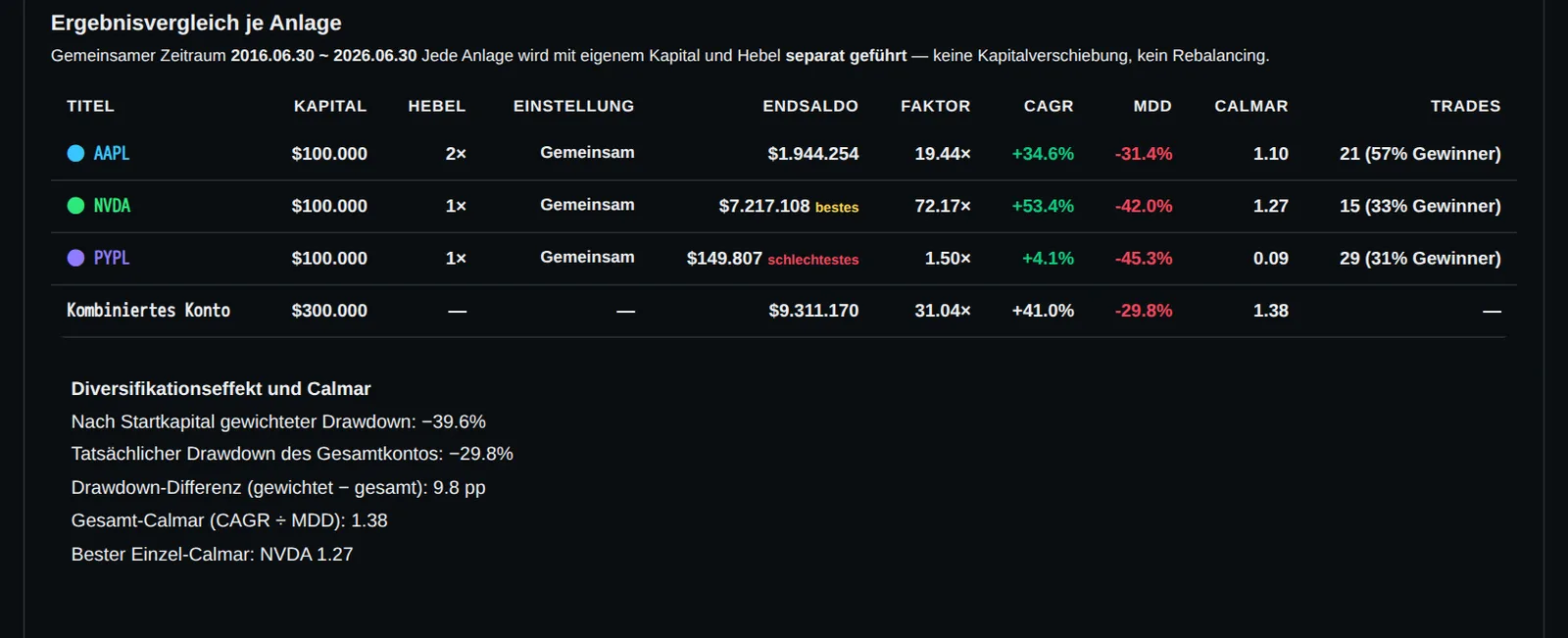Click the CAGR column header
1568x638 pixels.
tap(1049, 106)
